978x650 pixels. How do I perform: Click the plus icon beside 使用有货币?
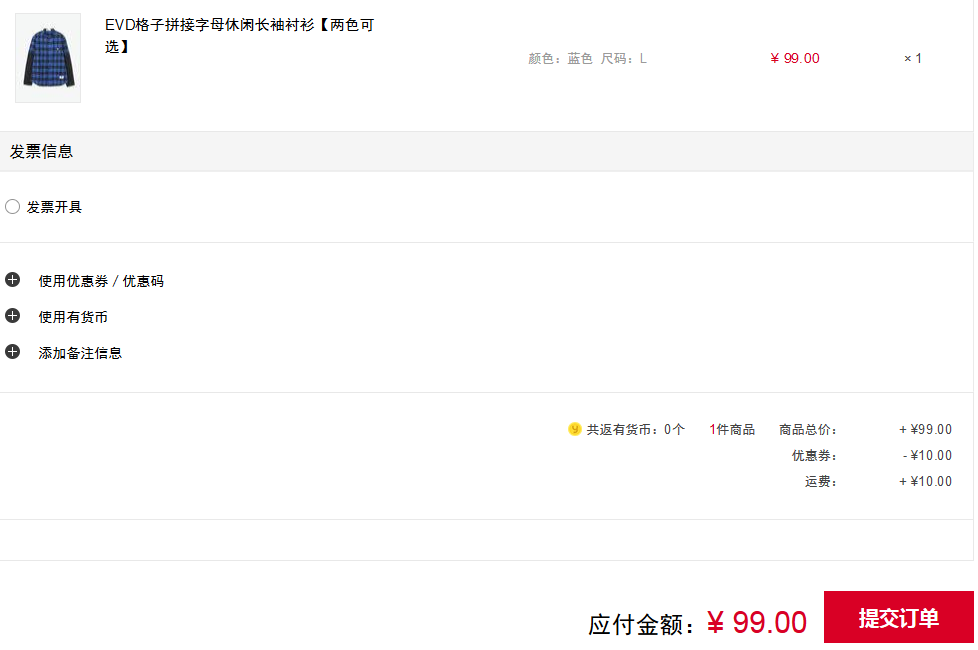(12, 316)
